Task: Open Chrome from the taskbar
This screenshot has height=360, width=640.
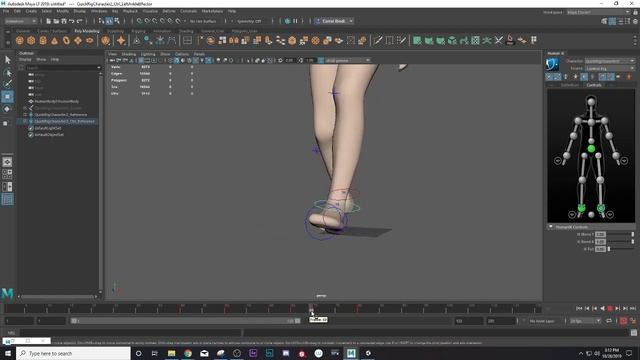Action: pos(188,353)
